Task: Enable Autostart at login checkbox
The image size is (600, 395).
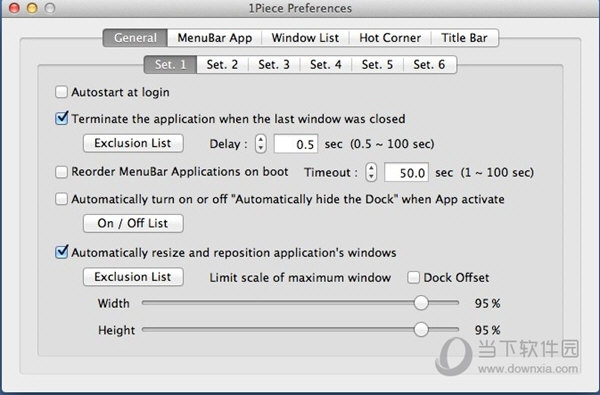Action: click(61, 92)
